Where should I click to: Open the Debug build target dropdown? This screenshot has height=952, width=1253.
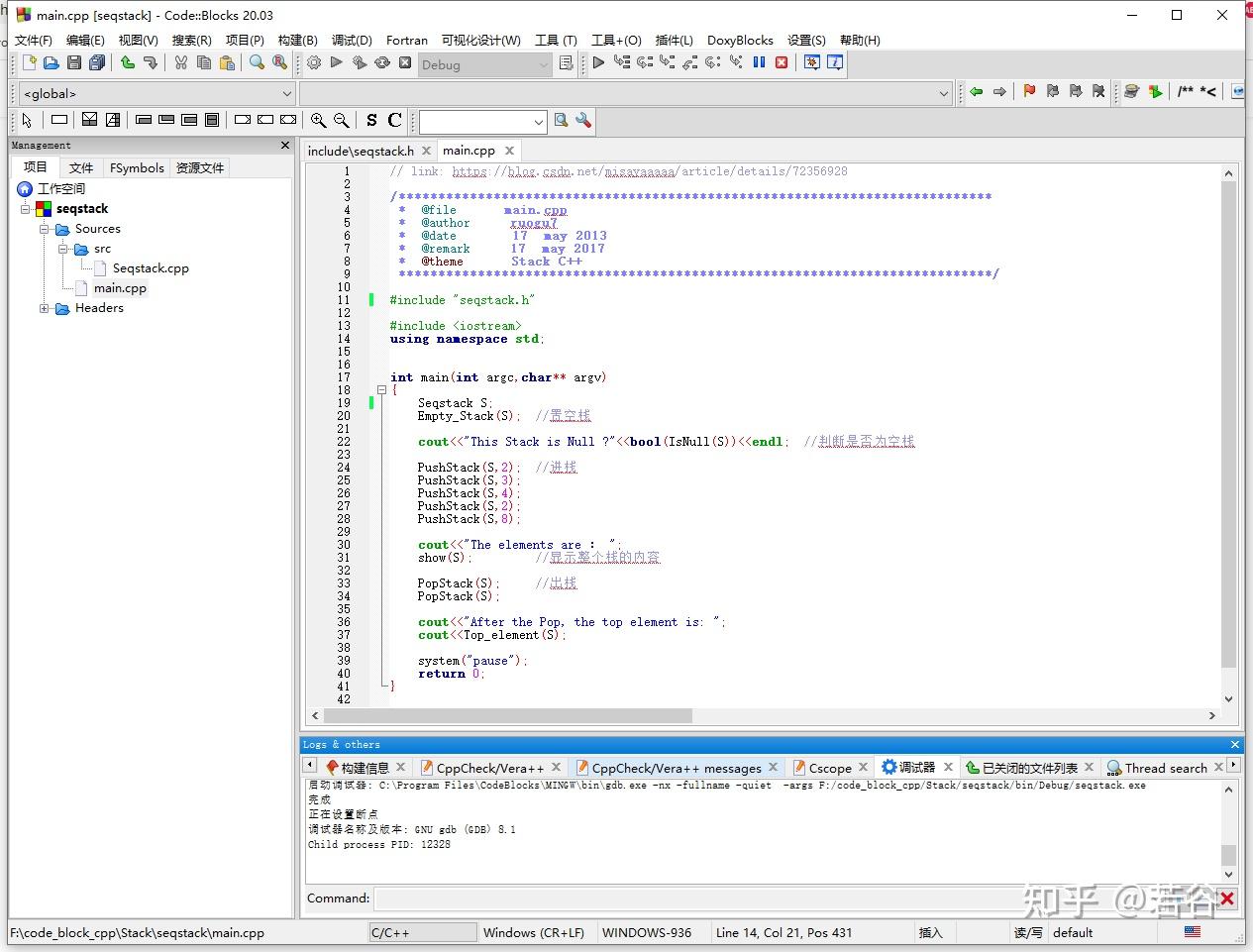pos(483,64)
